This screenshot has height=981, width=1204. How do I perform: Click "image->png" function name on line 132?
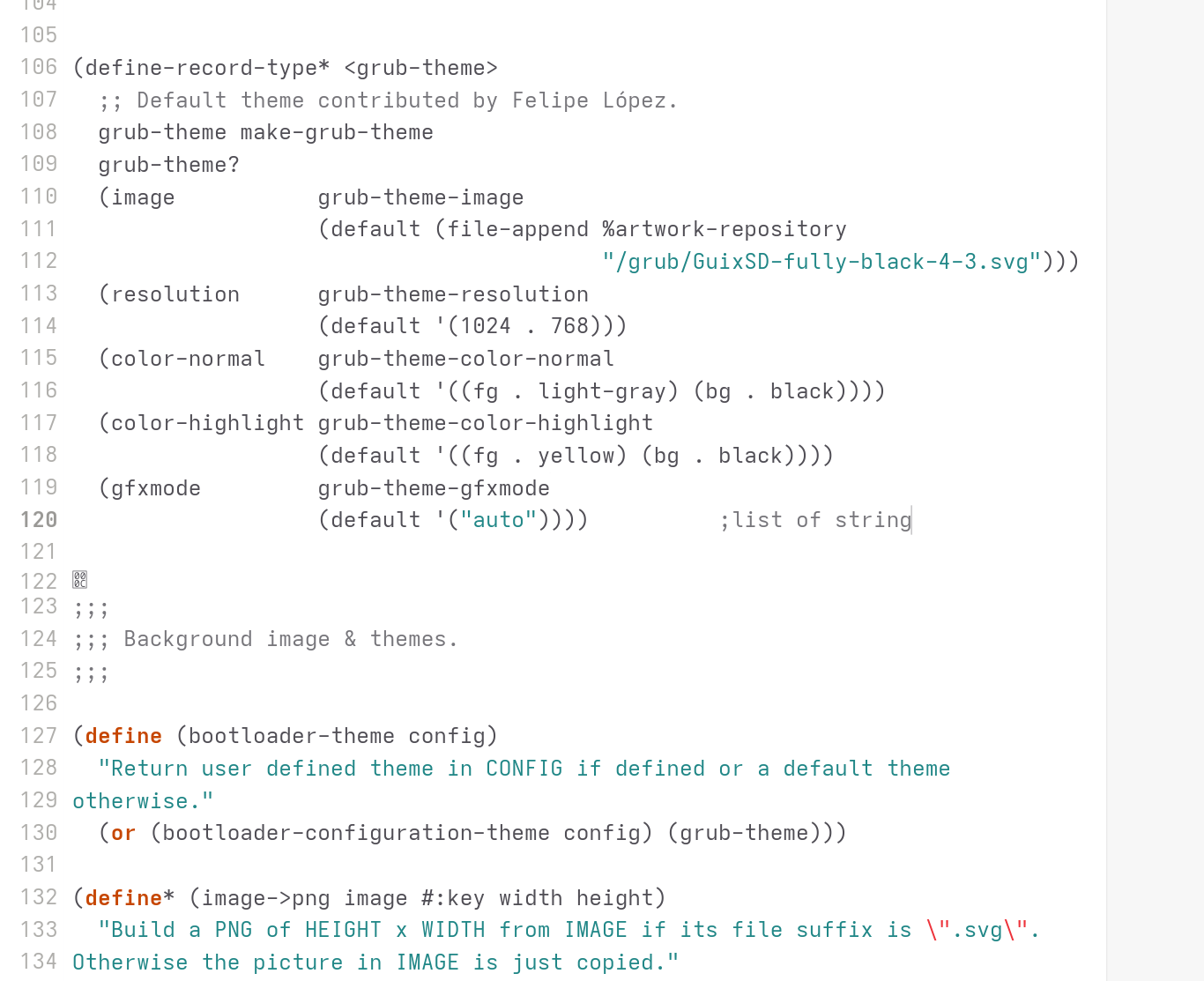(x=266, y=898)
